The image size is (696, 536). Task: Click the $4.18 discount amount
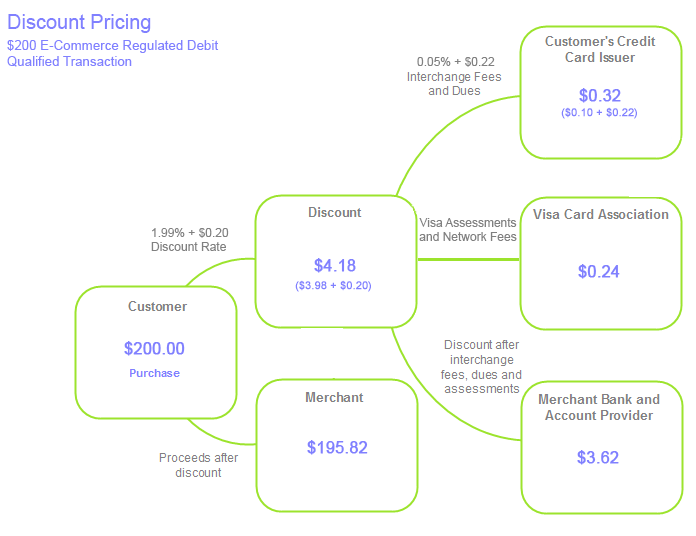pyautogui.click(x=335, y=266)
